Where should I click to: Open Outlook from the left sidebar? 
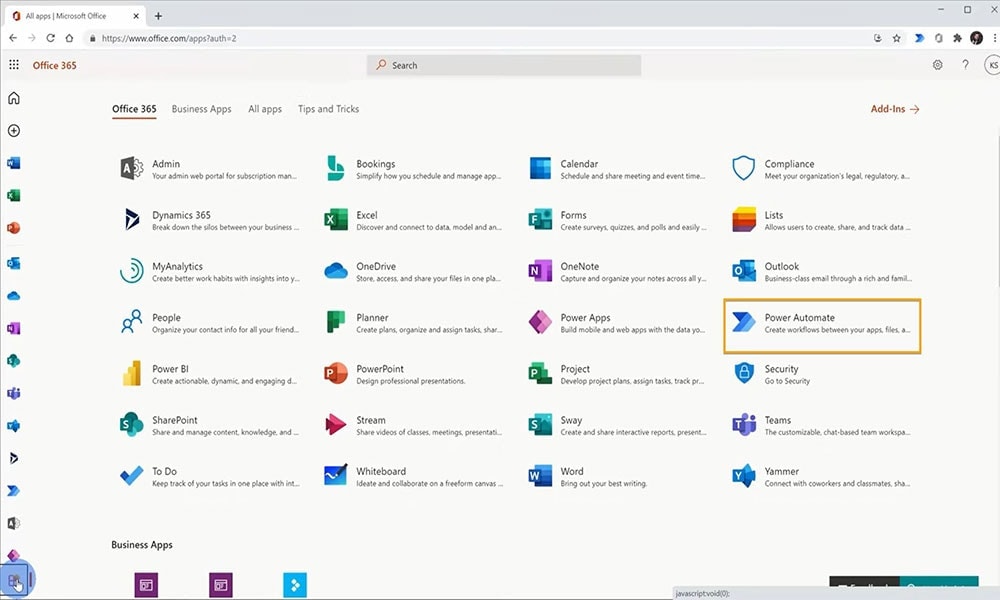14,263
